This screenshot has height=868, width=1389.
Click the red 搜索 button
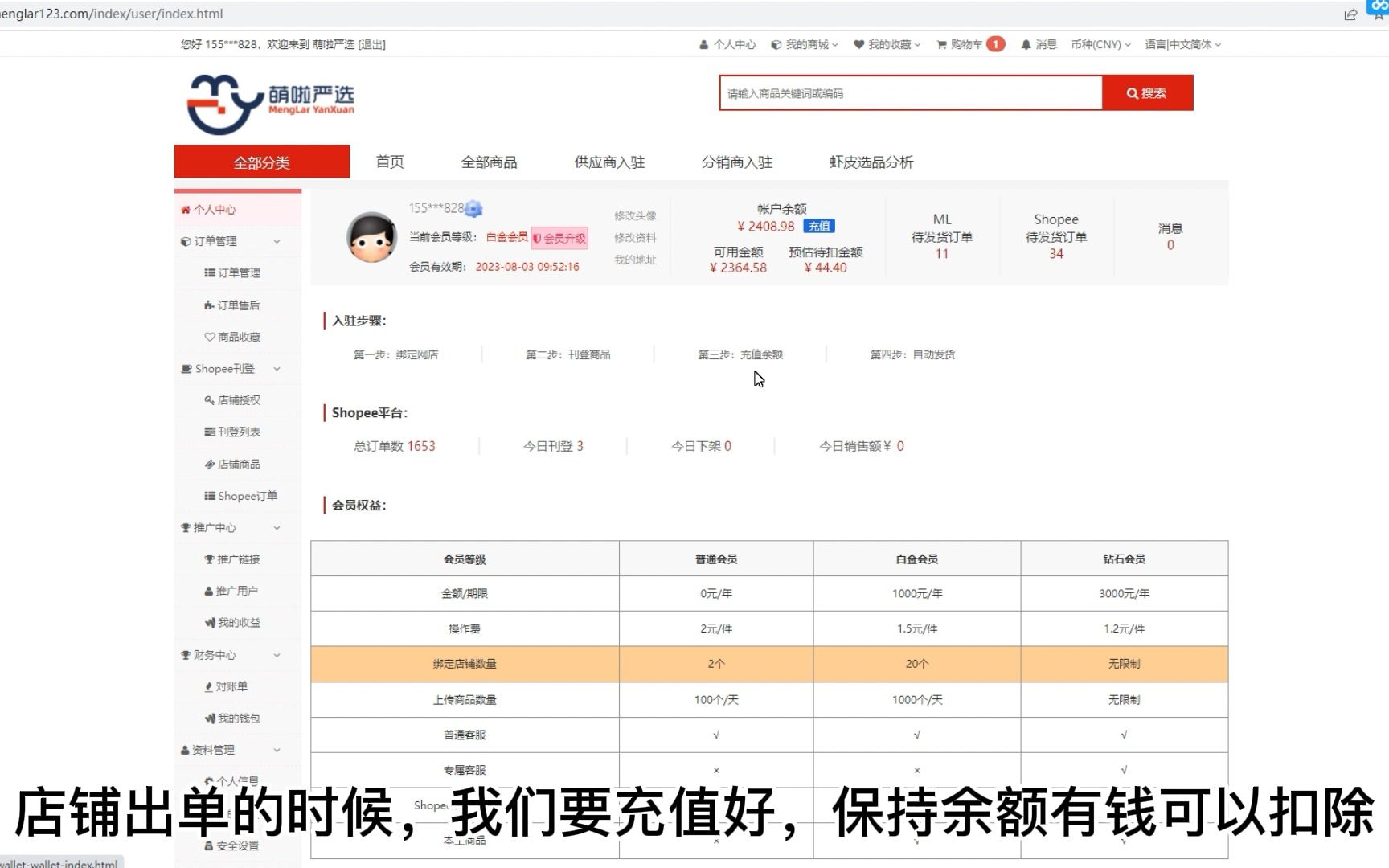1147,93
